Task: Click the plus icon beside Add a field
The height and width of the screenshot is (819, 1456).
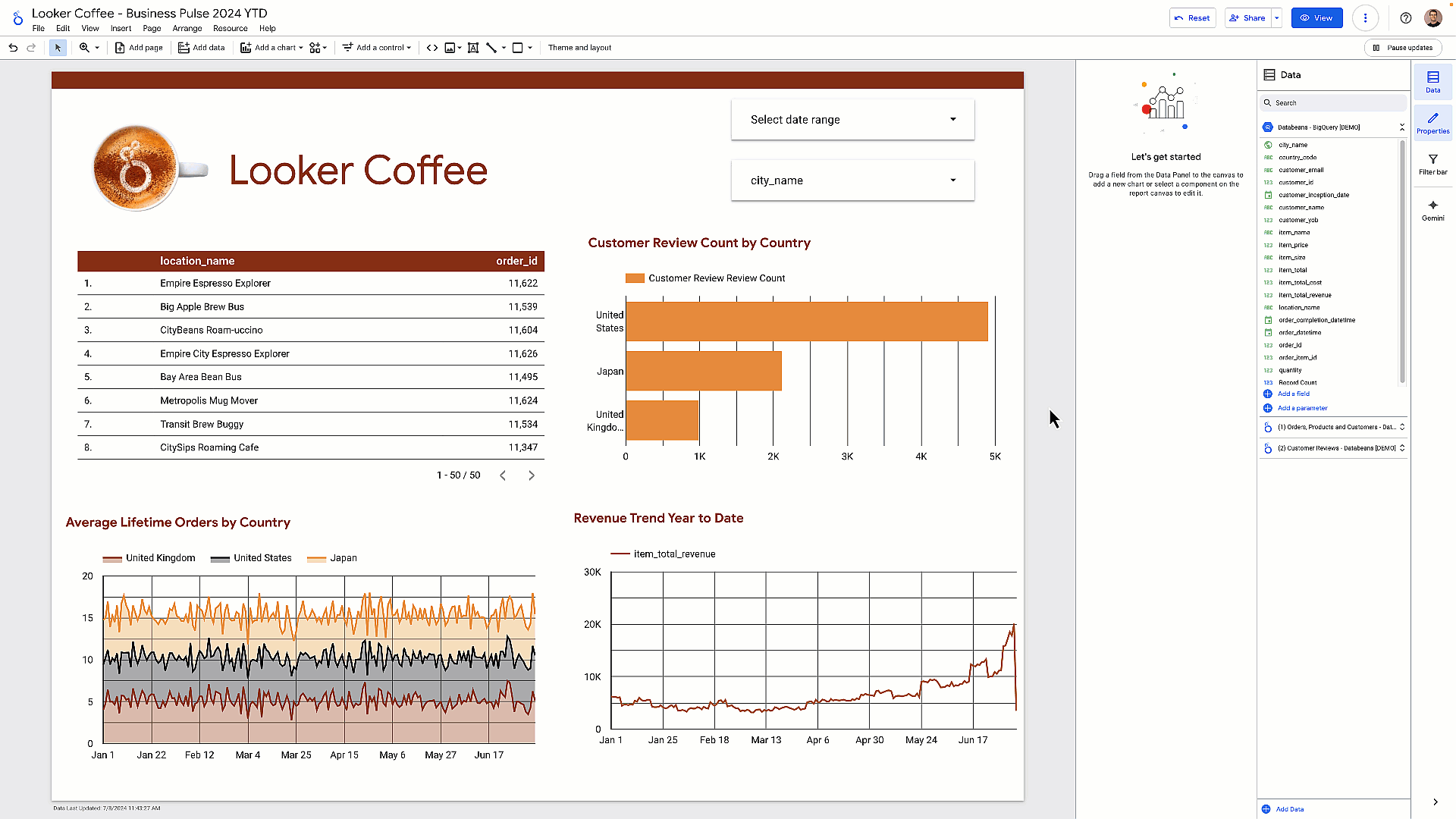Action: pos(1268,394)
